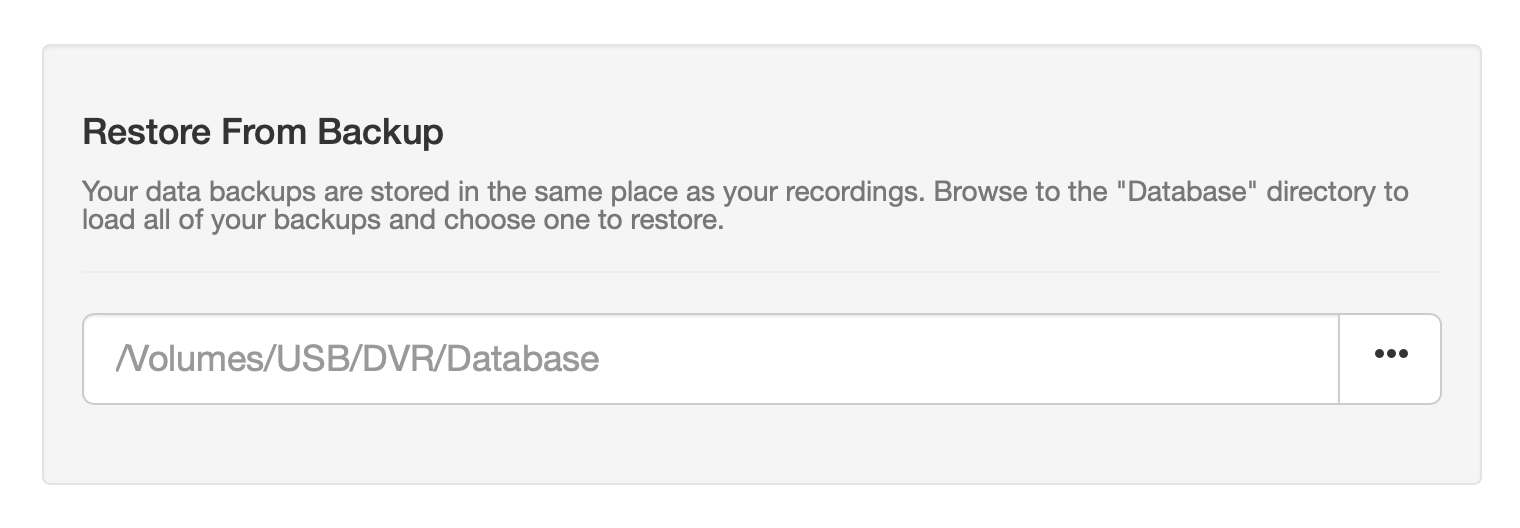Click the horizontal divider below the description
1520x528 pixels.
(760, 271)
